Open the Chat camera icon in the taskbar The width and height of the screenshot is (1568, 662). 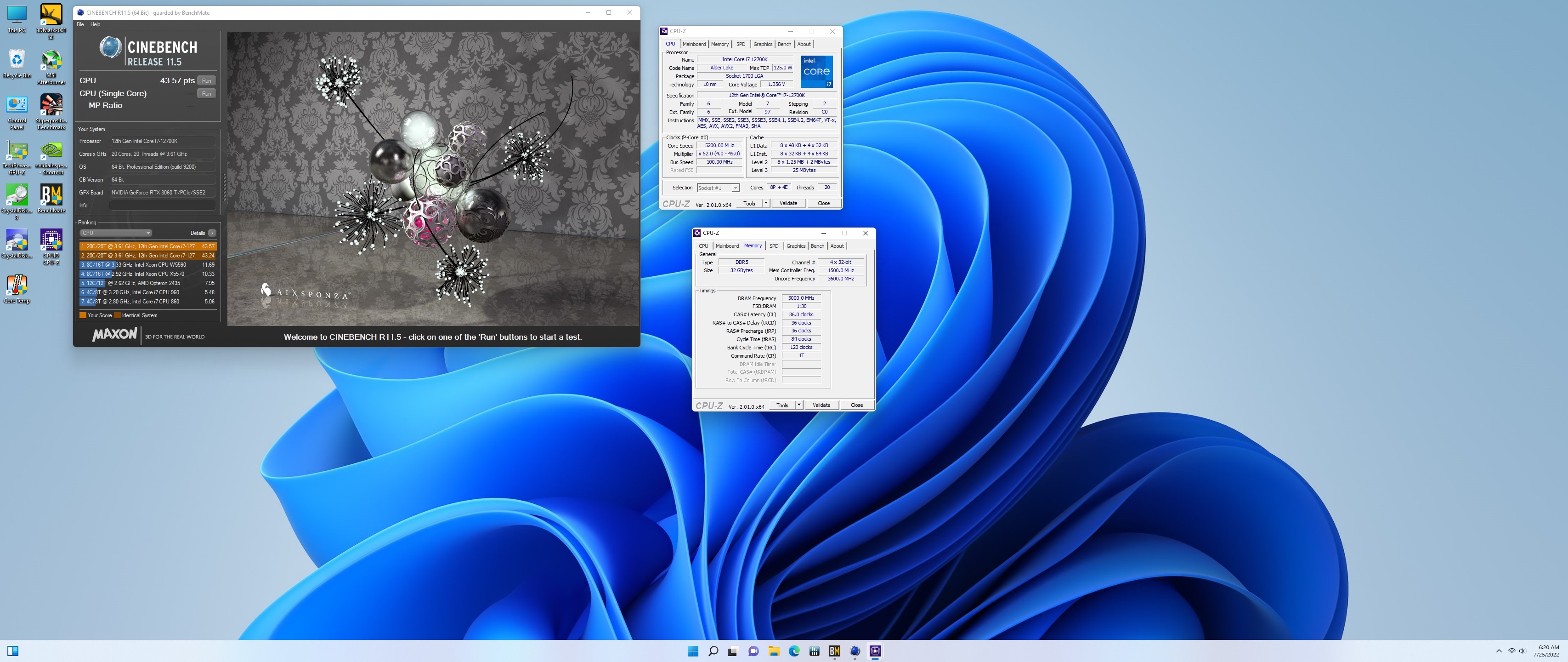(x=753, y=651)
